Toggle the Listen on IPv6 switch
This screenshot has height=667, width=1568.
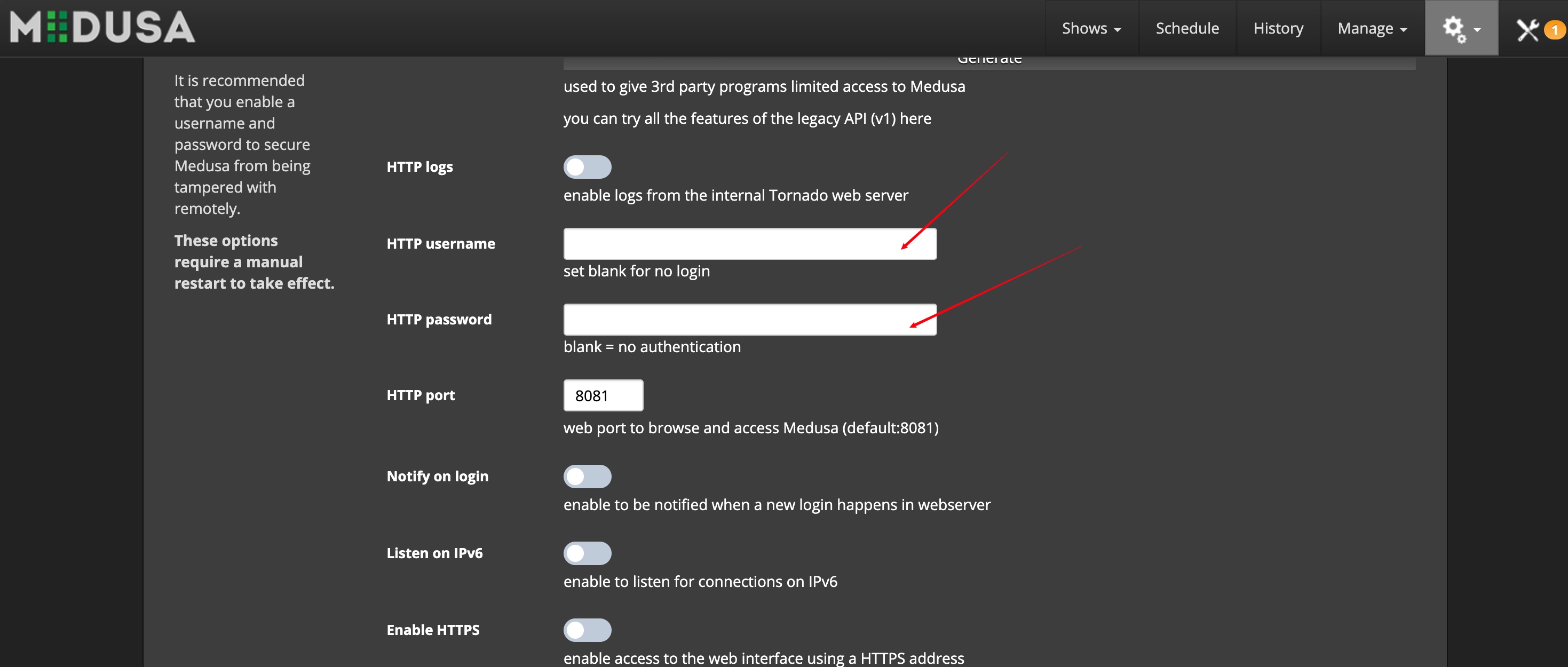coord(587,553)
